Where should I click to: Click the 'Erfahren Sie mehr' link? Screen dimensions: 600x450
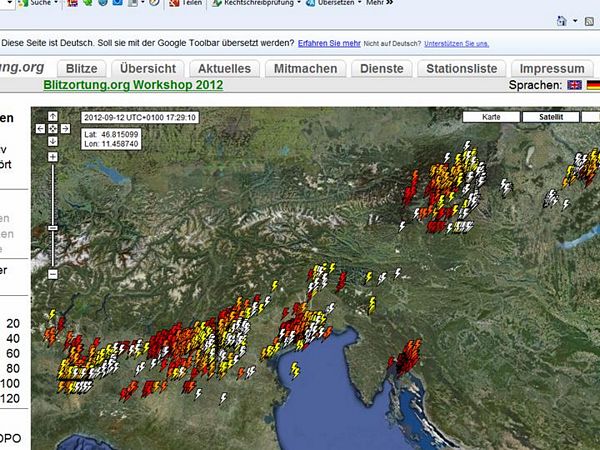329,43
